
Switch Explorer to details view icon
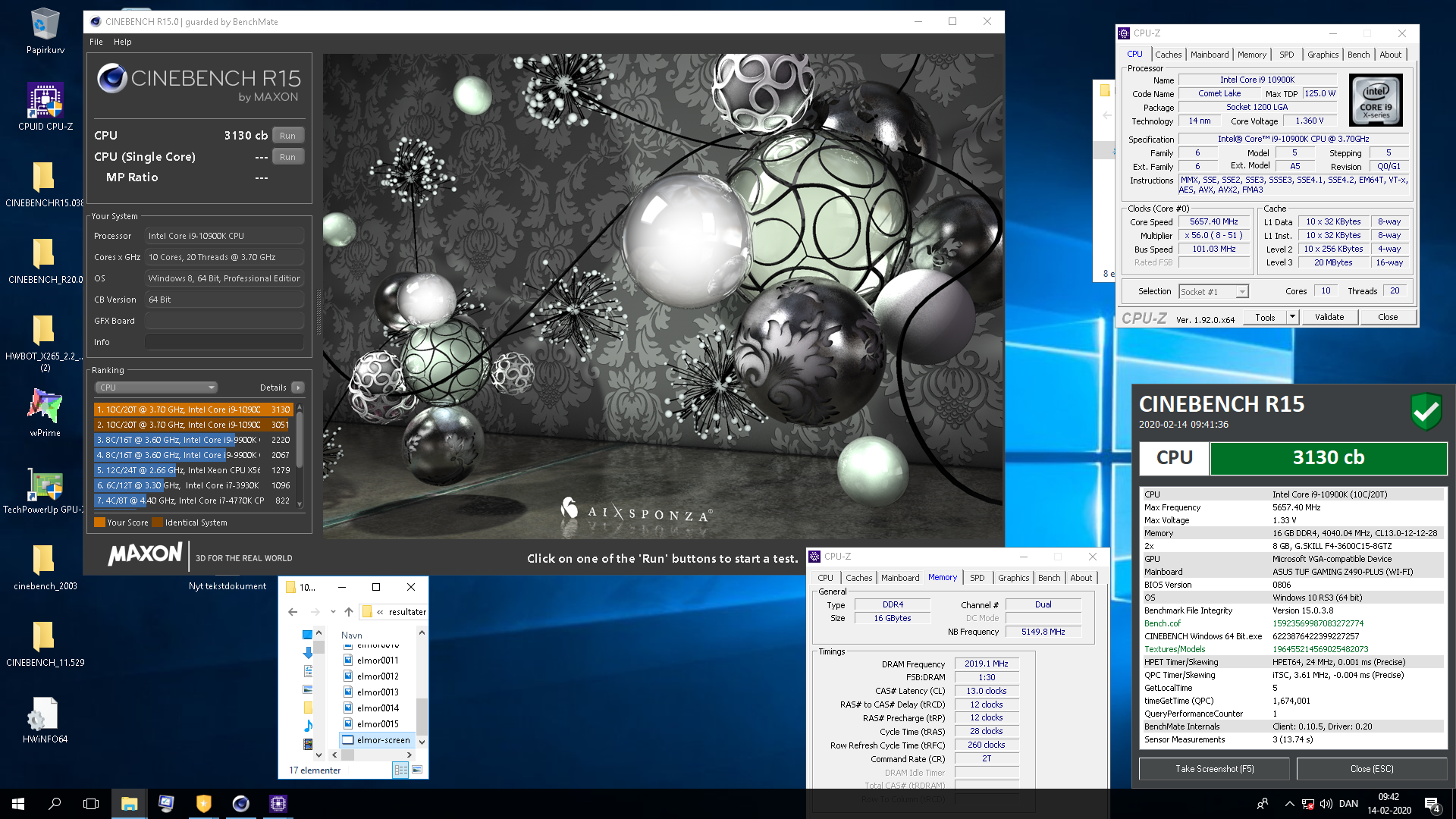click(400, 770)
